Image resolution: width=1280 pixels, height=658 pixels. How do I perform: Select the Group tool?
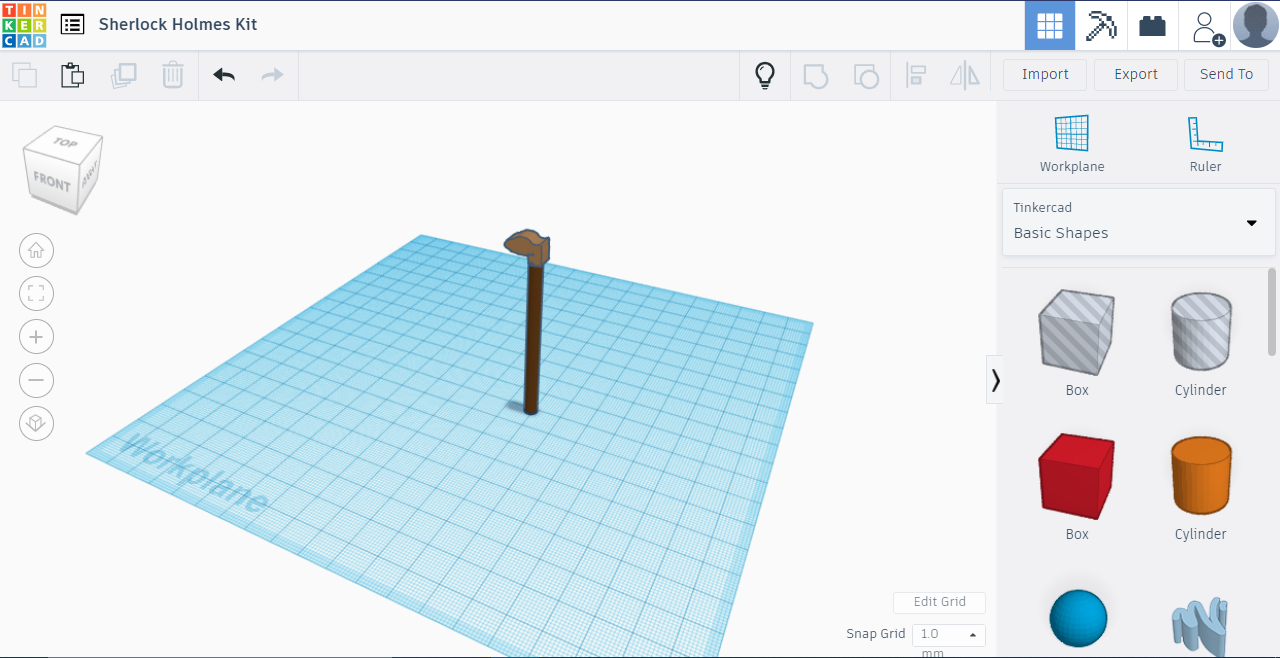pos(816,74)
